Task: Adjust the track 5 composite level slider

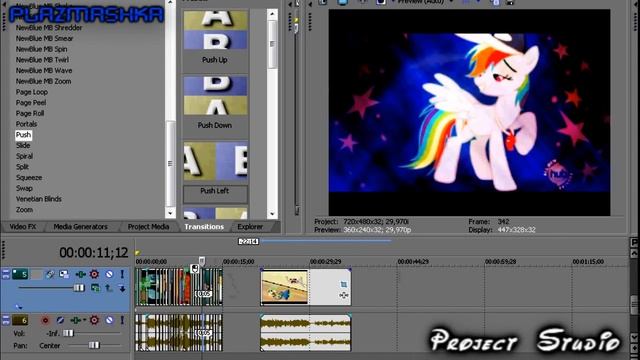Action: coord(79,288)
